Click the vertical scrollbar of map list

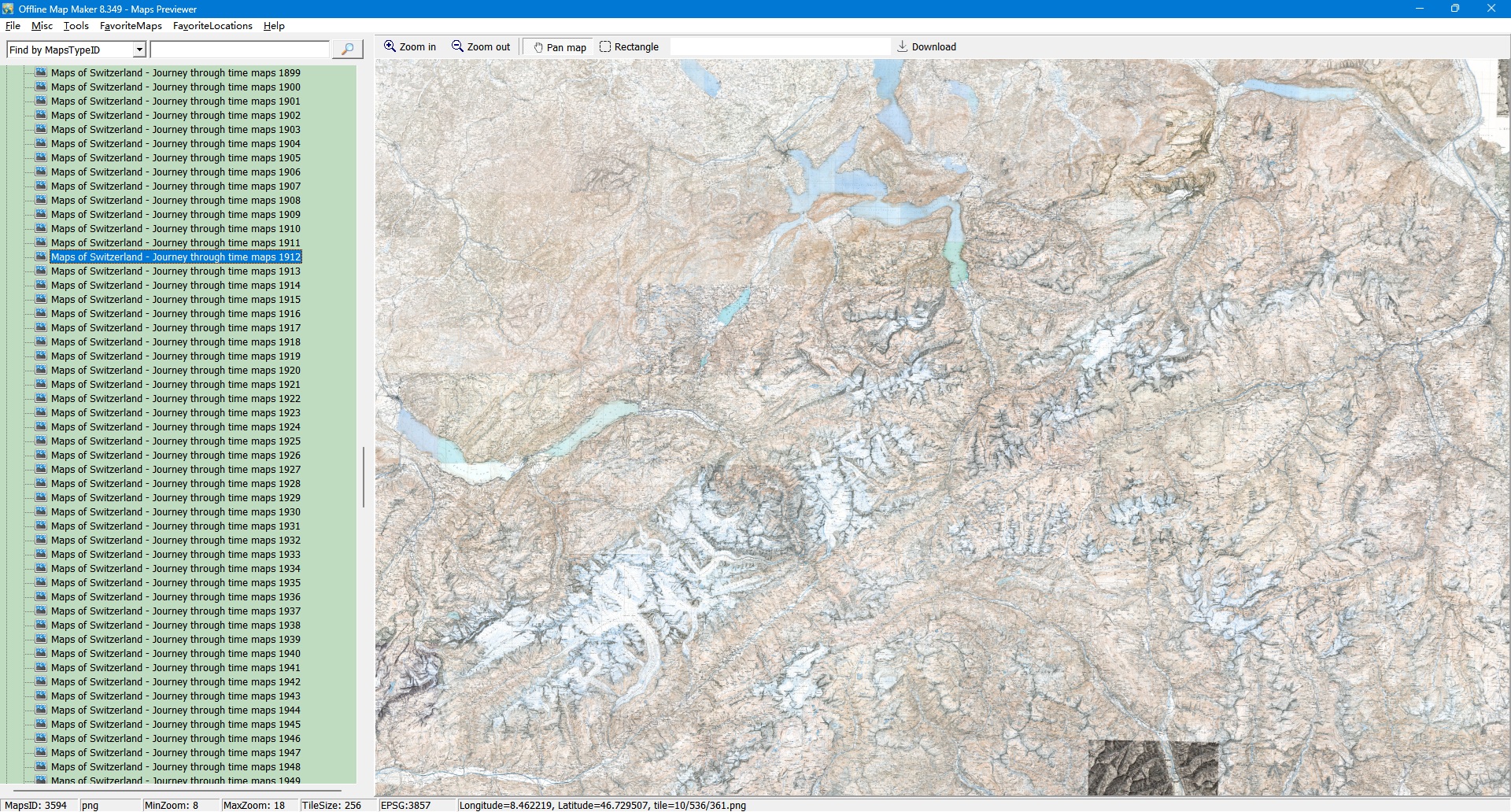(364, 477)
